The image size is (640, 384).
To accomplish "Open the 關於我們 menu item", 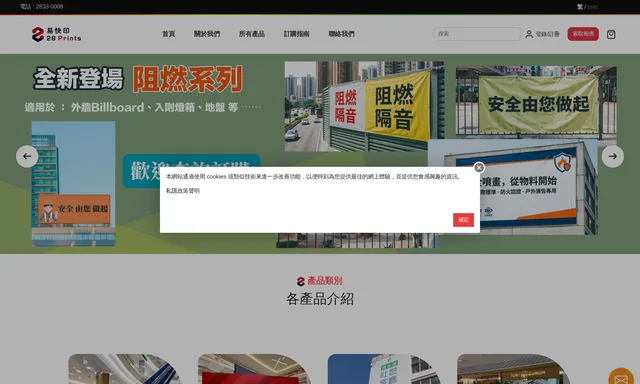I will click(x=207, y=34).
